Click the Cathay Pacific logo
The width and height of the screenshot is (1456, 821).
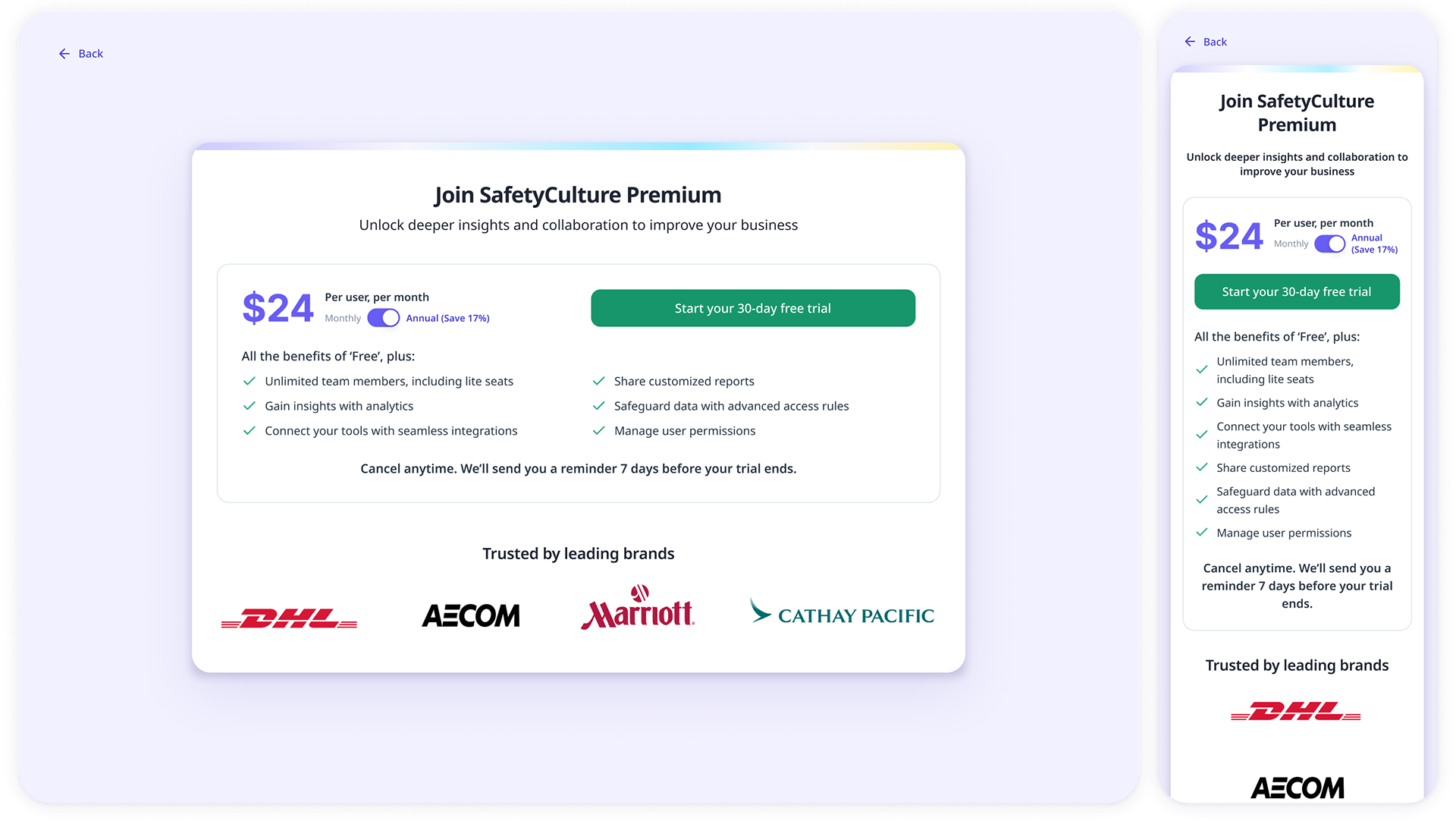pos(842,612)
